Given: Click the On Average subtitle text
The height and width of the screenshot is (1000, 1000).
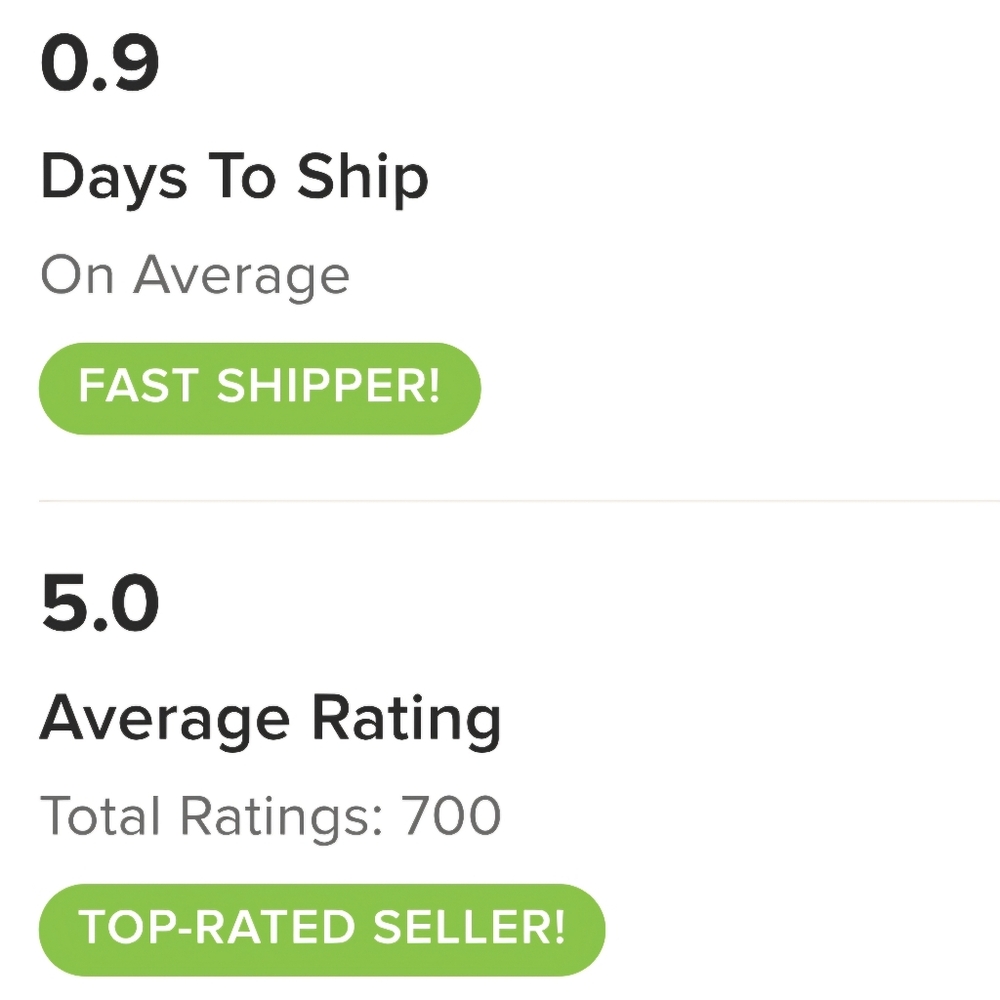Looking at the screenshot, I should coord(195,275).
